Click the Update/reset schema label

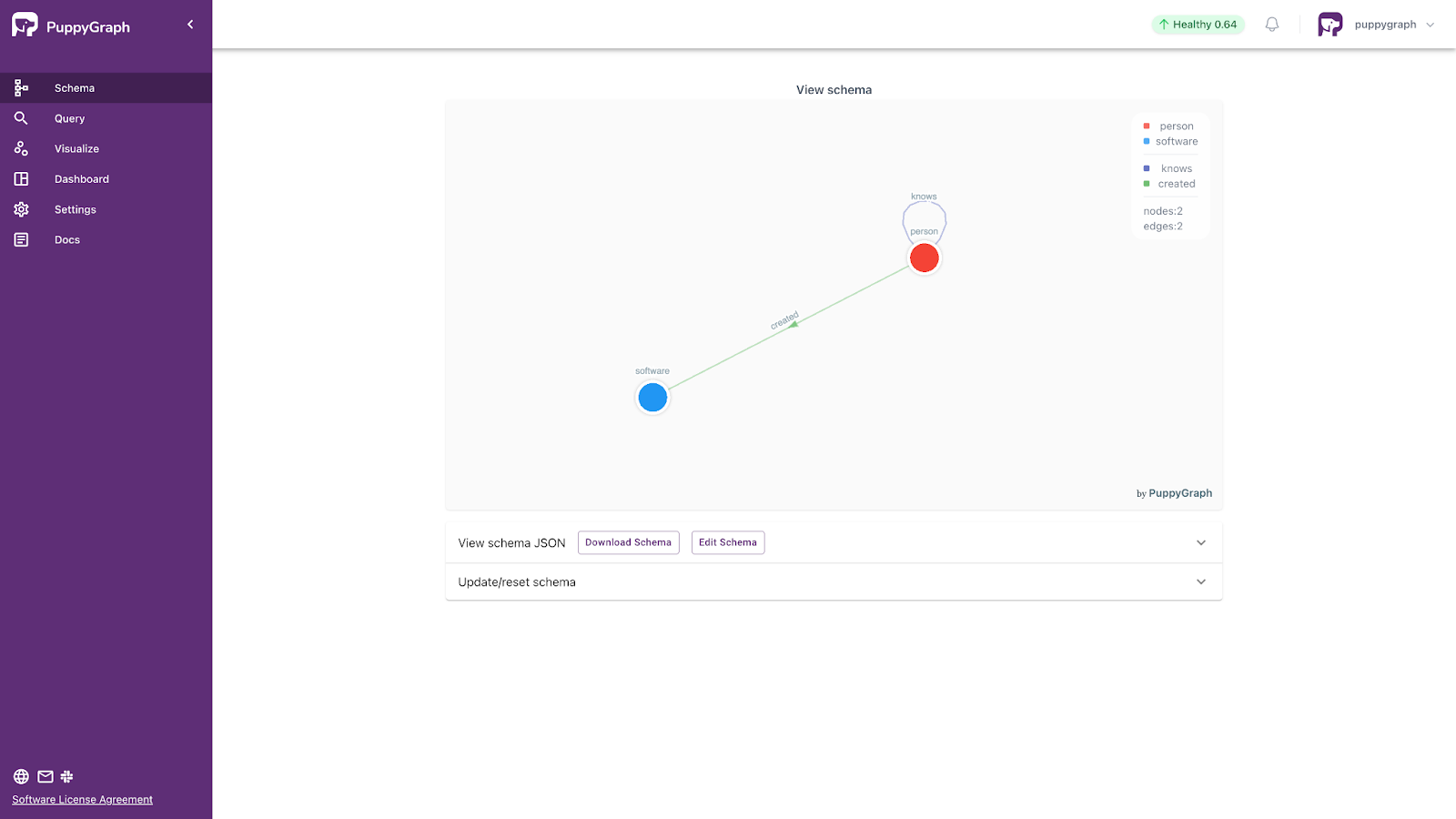[x=517, y=582]
